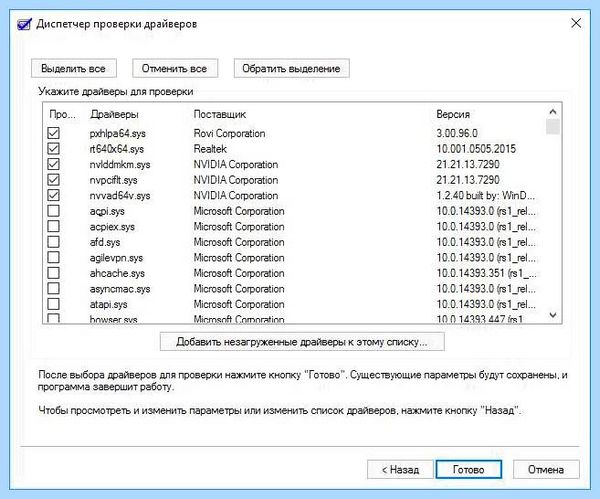Uncheck the nvvad64v.sys checkbox
This screenshot has width=600, height=499.
(54, 195)
